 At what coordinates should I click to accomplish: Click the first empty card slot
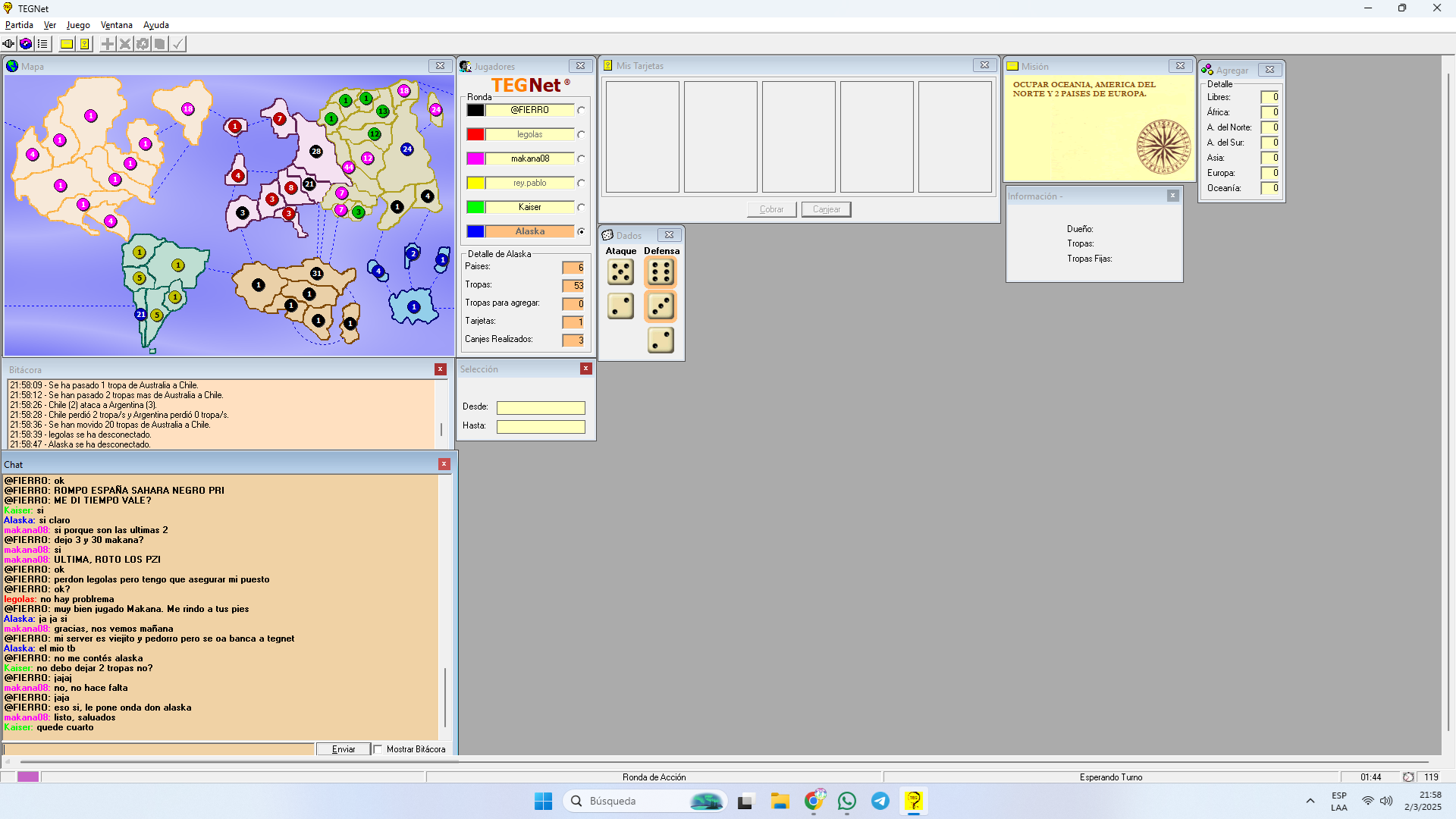[642, 136]
